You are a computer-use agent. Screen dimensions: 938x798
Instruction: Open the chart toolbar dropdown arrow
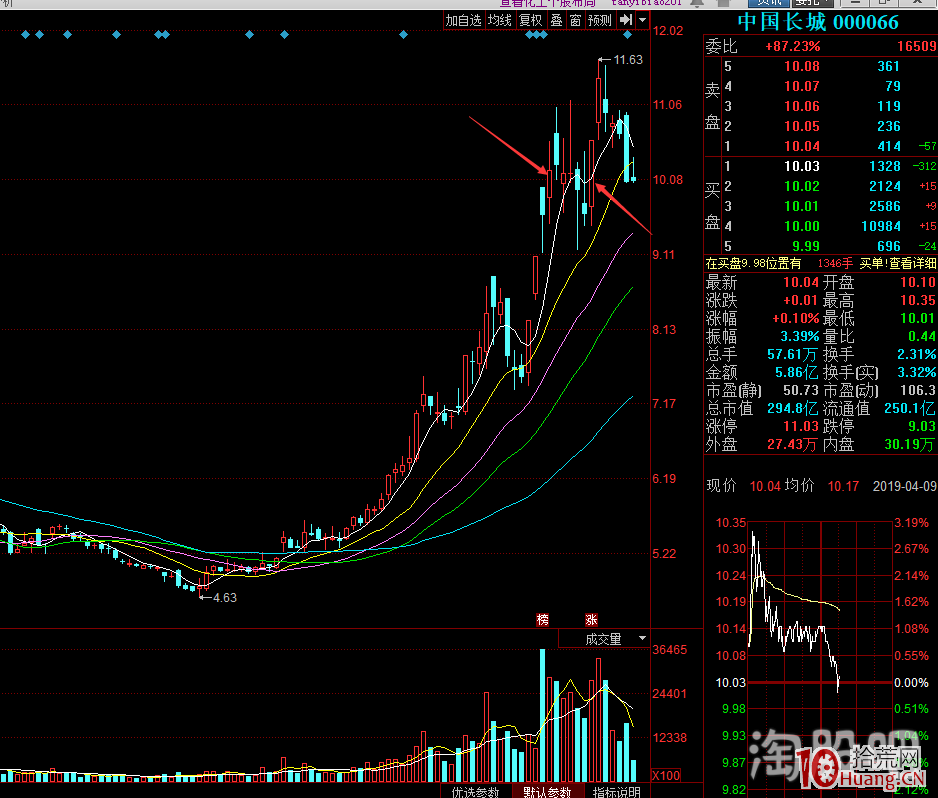642,20
